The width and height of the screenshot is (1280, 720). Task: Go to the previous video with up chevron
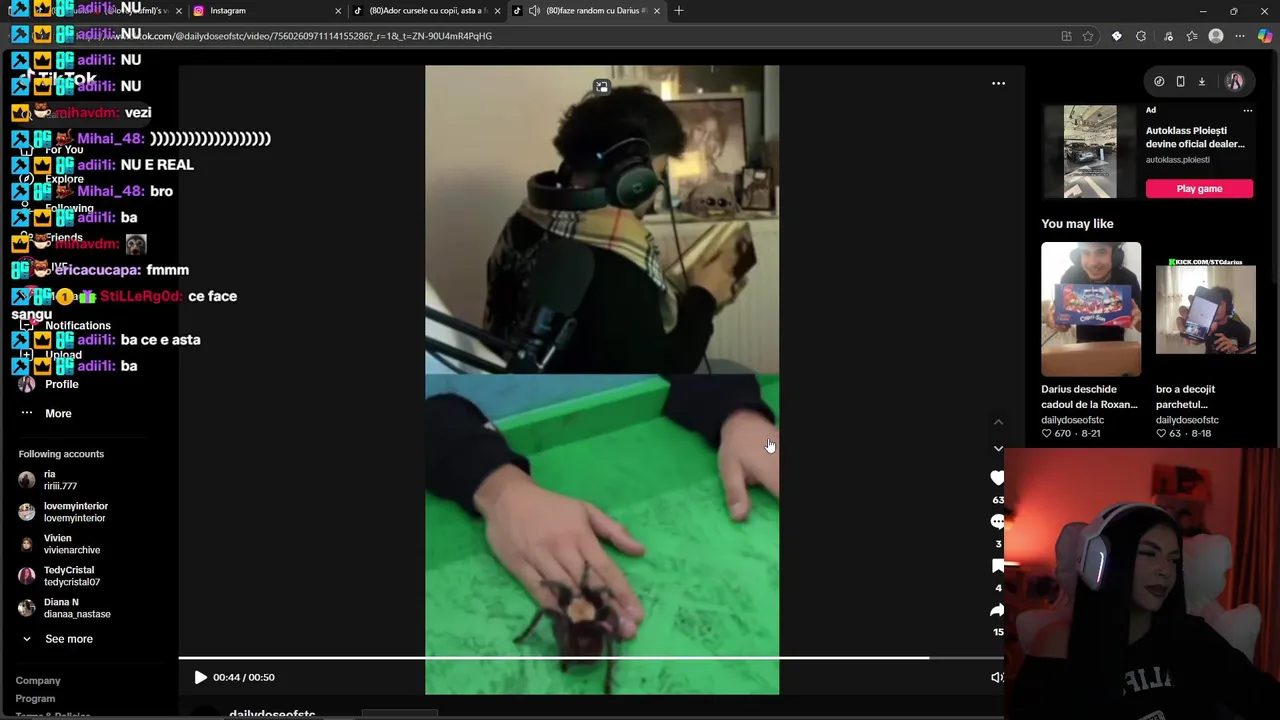tap(998, 422)
